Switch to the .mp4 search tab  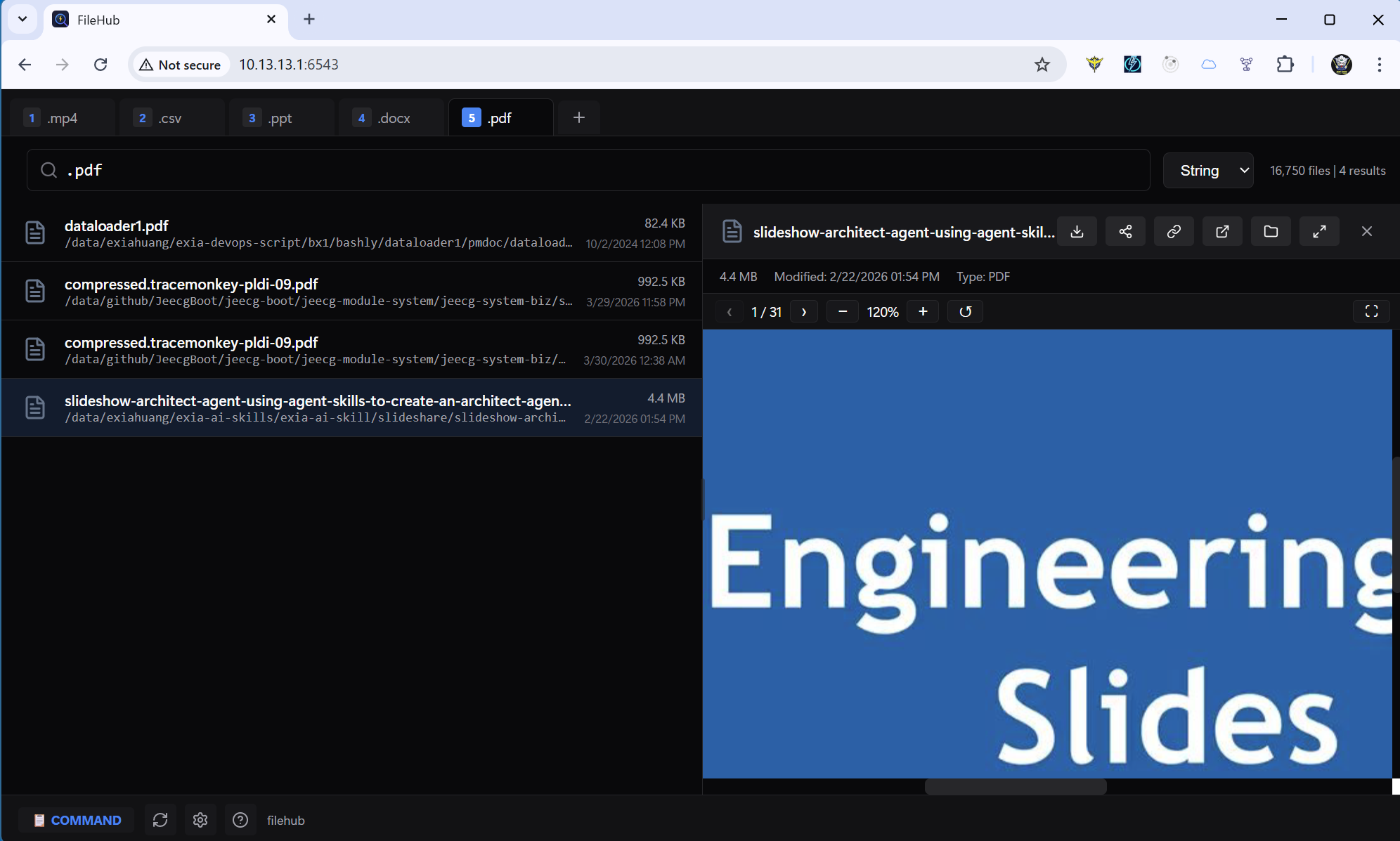61,117
